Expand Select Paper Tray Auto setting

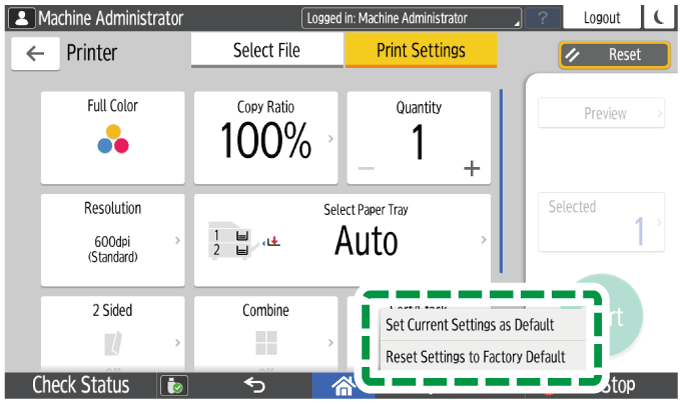pos(342,240)
